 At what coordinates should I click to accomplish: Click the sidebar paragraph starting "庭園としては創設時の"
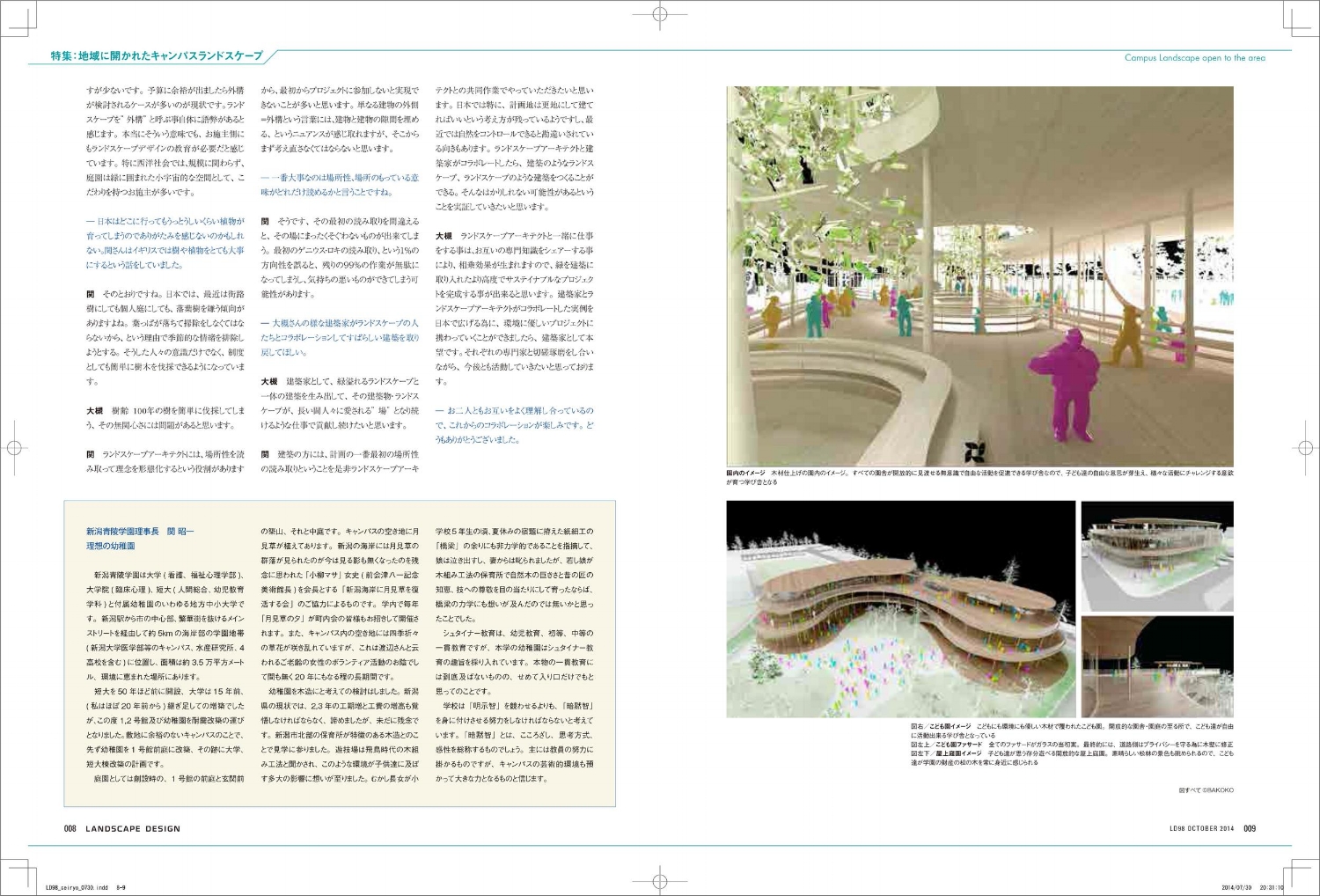point(165,779)
